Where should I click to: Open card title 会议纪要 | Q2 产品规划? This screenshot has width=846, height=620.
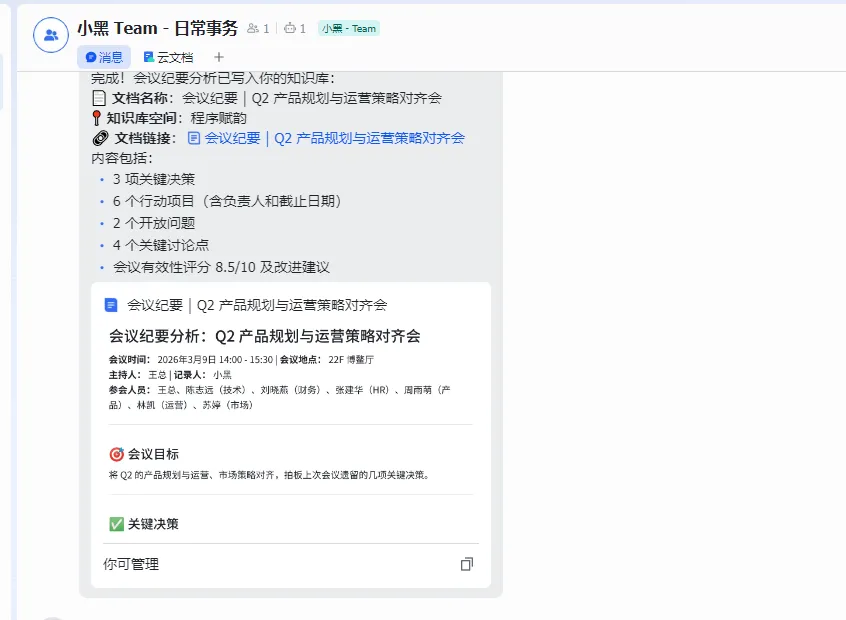[x=257, y=305]
